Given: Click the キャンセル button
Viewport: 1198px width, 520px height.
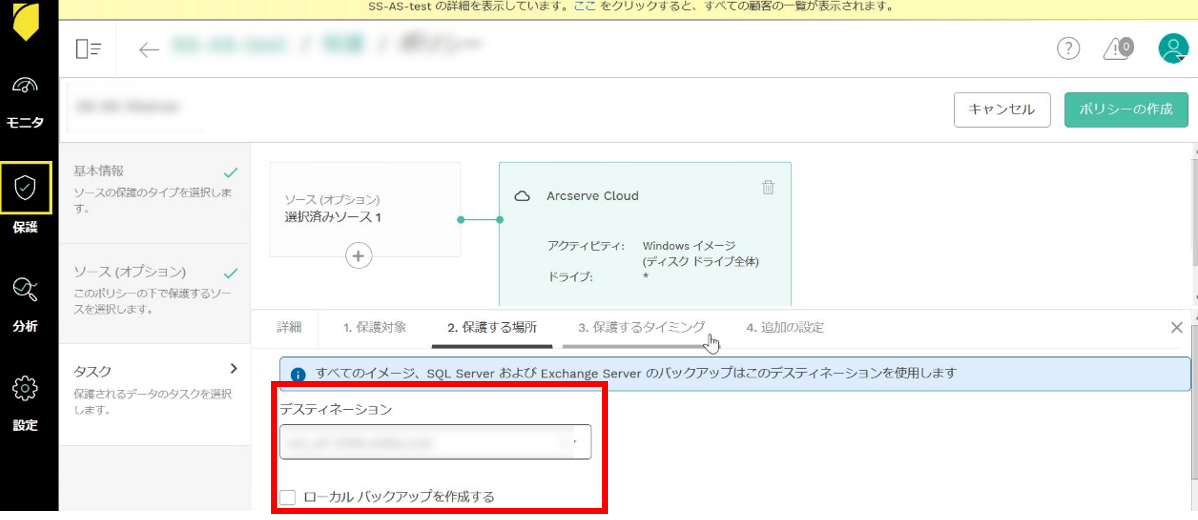Looking at the screenshot, I should coord(1002,110).
